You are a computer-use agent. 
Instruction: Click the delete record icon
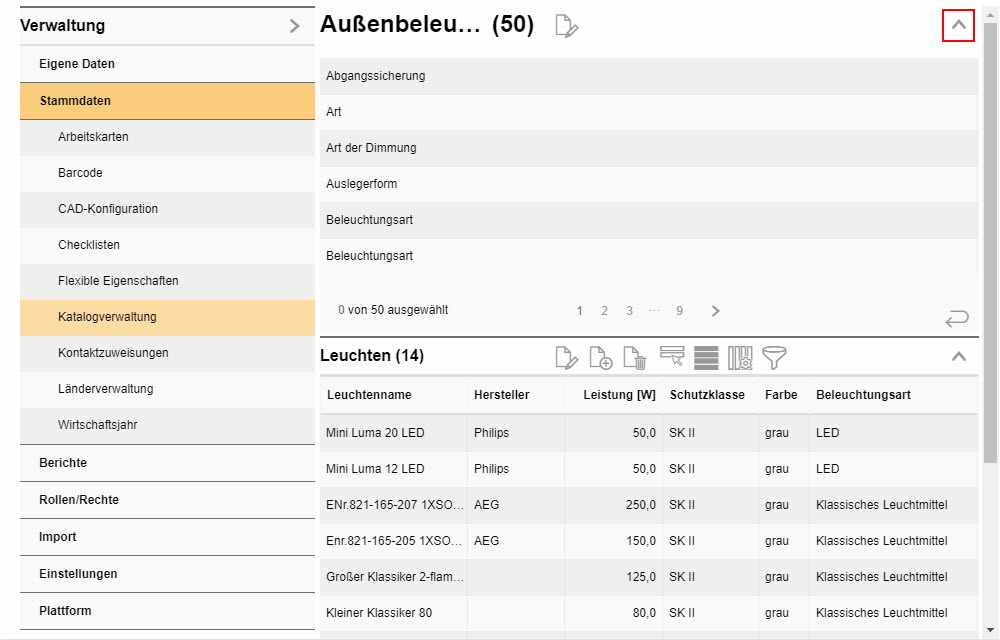pos(636,357)
